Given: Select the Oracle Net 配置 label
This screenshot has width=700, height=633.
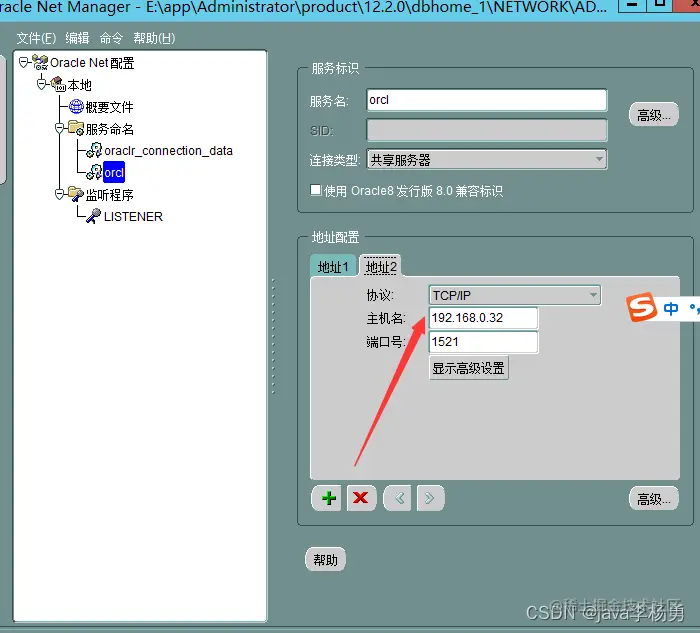Looking at the screenshot, I should click(x=92, y=62).
